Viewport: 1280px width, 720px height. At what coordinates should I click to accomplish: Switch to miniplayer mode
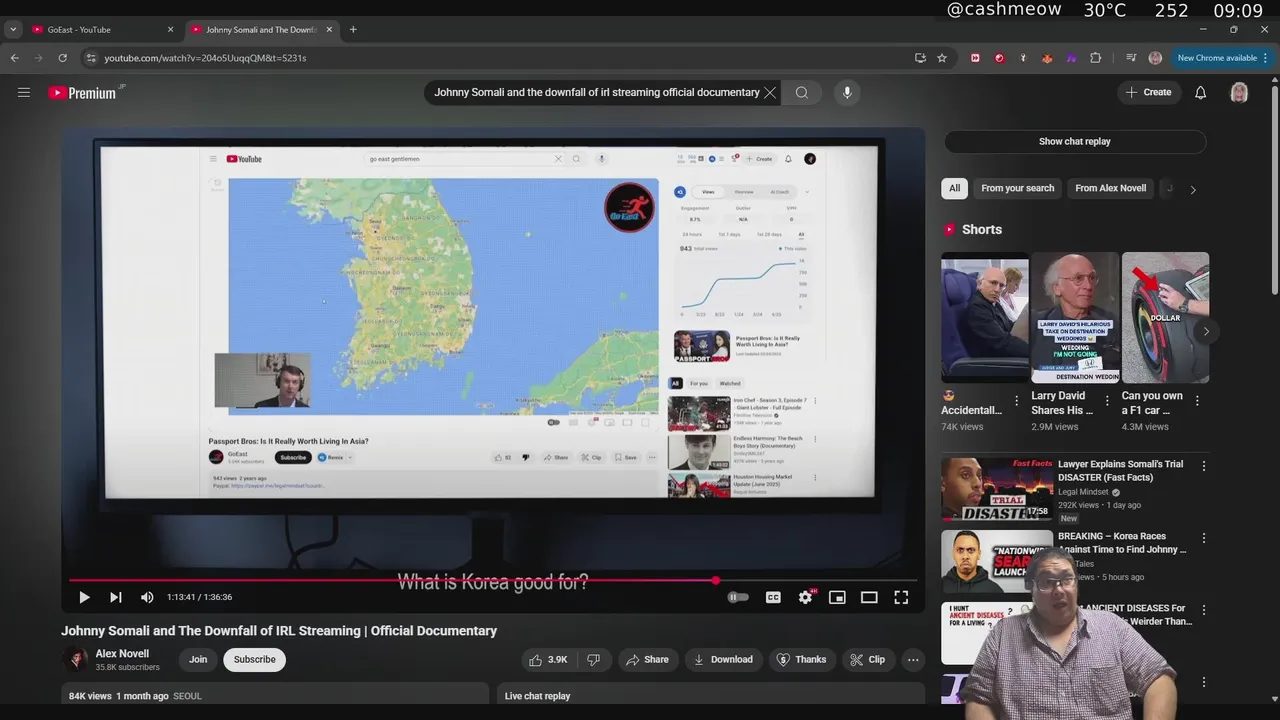click(837, 597)
